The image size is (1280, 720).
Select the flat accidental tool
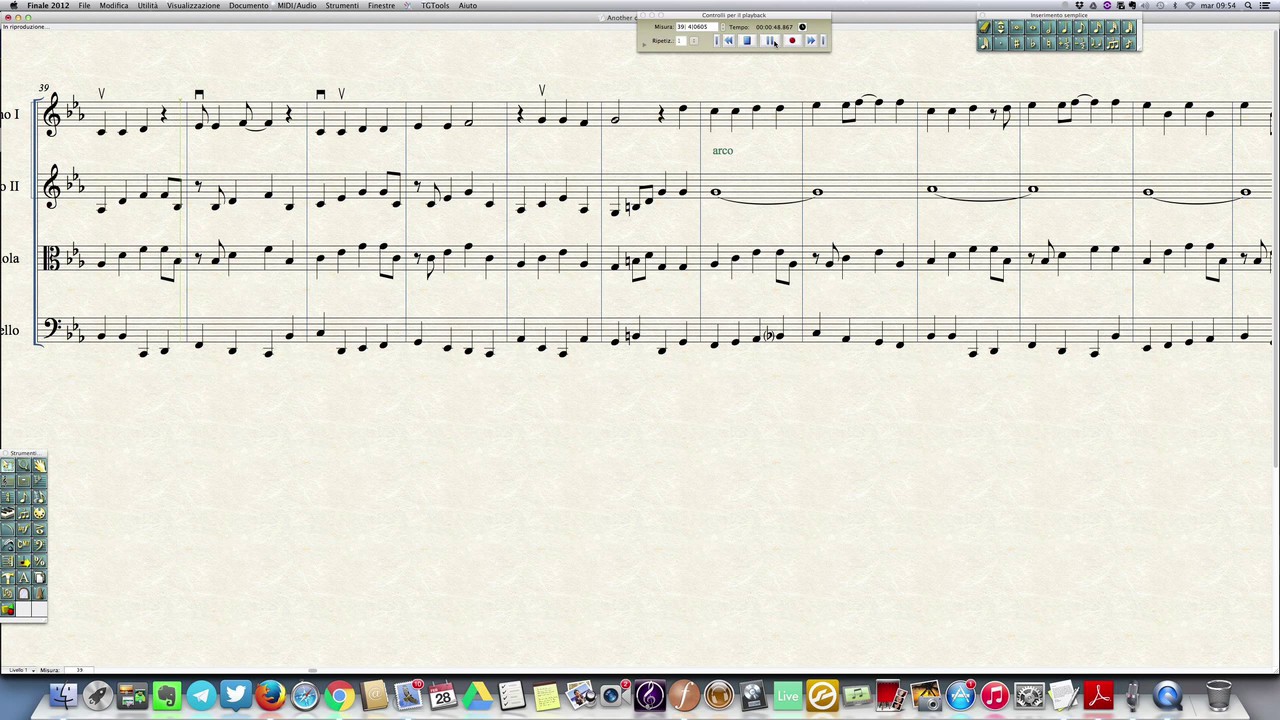coord(1033,44)
